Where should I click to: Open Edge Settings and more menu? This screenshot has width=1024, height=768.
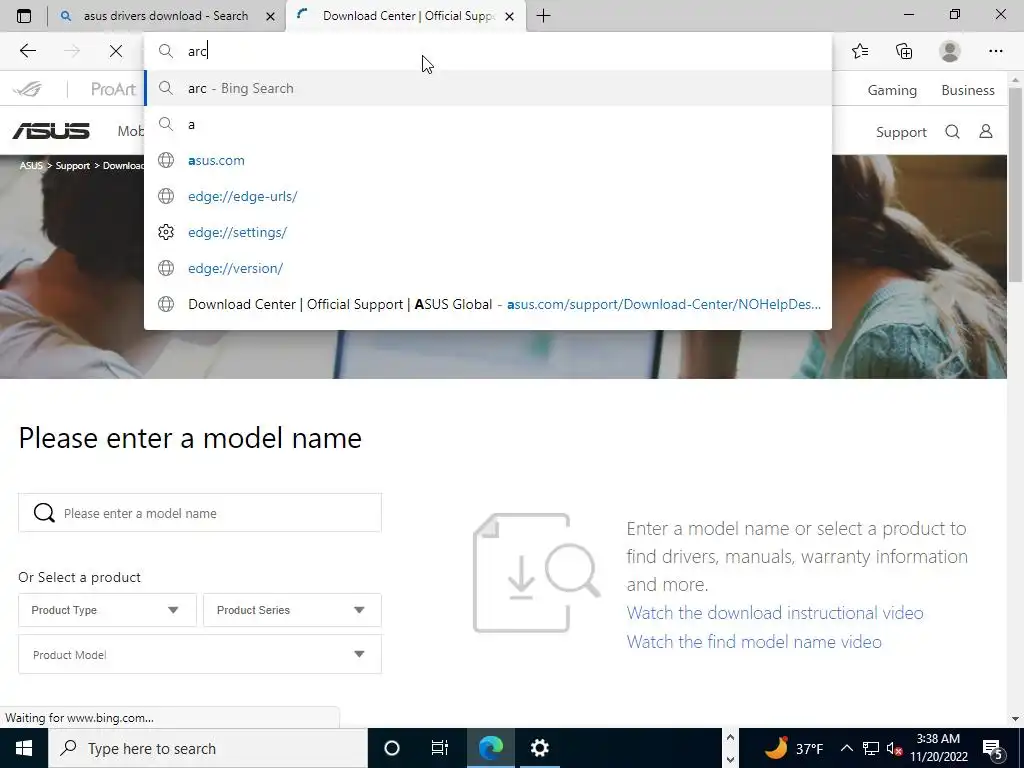coord(995,51)
